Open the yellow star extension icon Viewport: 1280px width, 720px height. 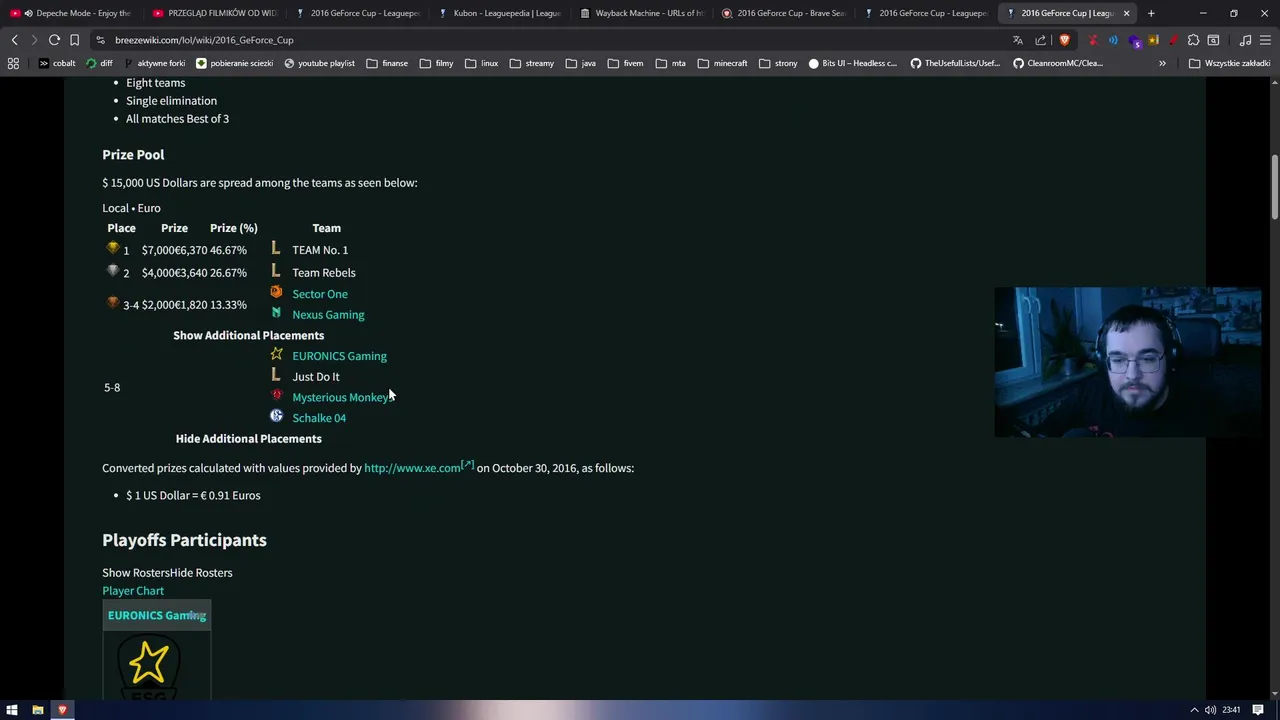click(x=1153, y=40)
